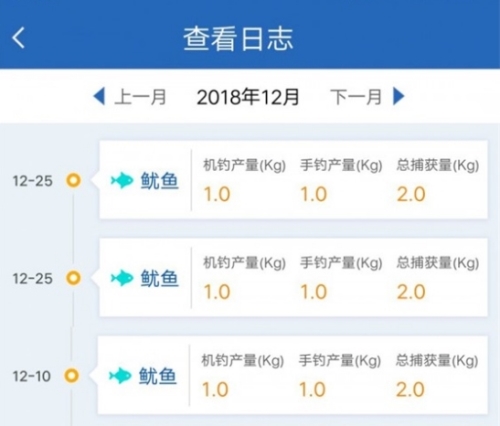500x426 pixels.
Task: Select the first 12-25 timeline circle marker
Action: pos(73,180)
